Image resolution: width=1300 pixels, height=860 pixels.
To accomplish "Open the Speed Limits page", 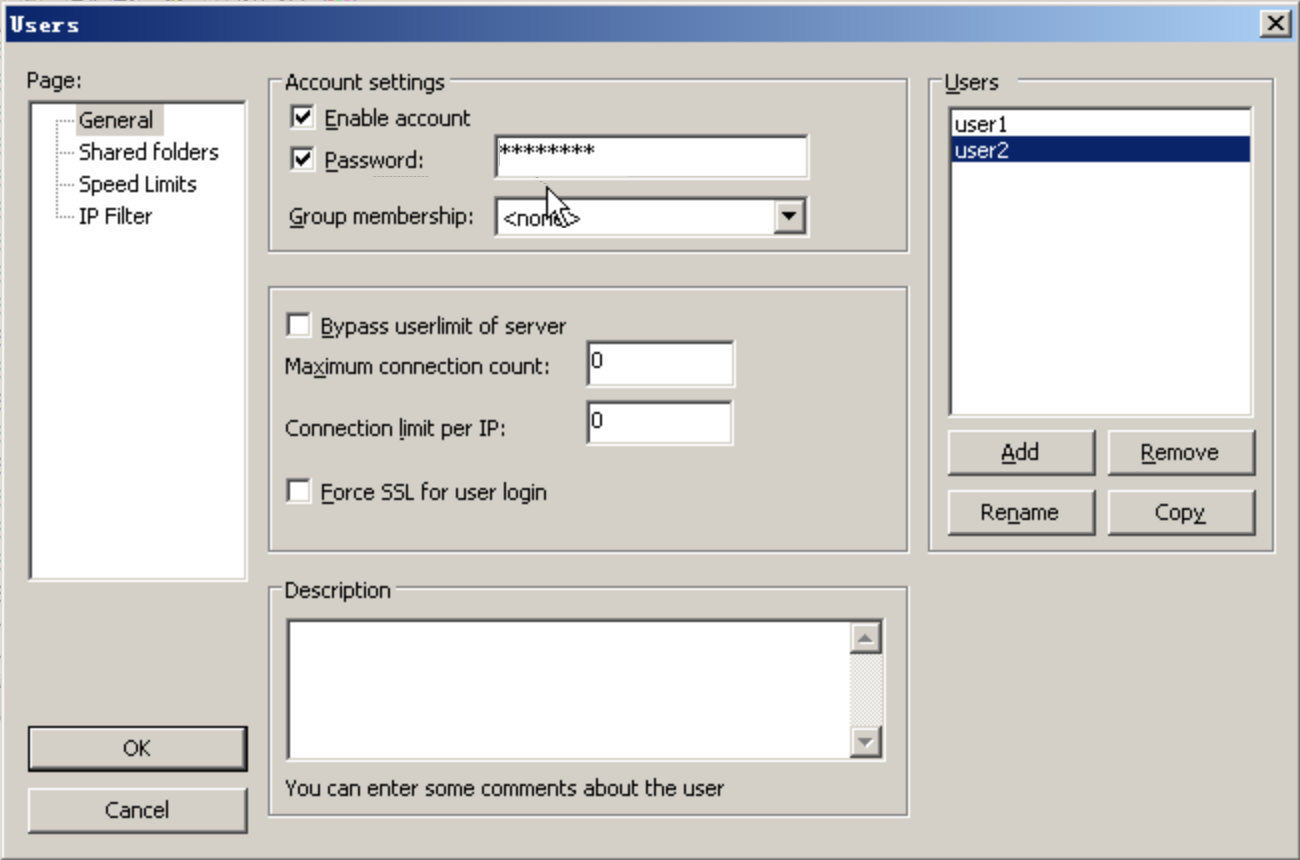I will (137, 184).
